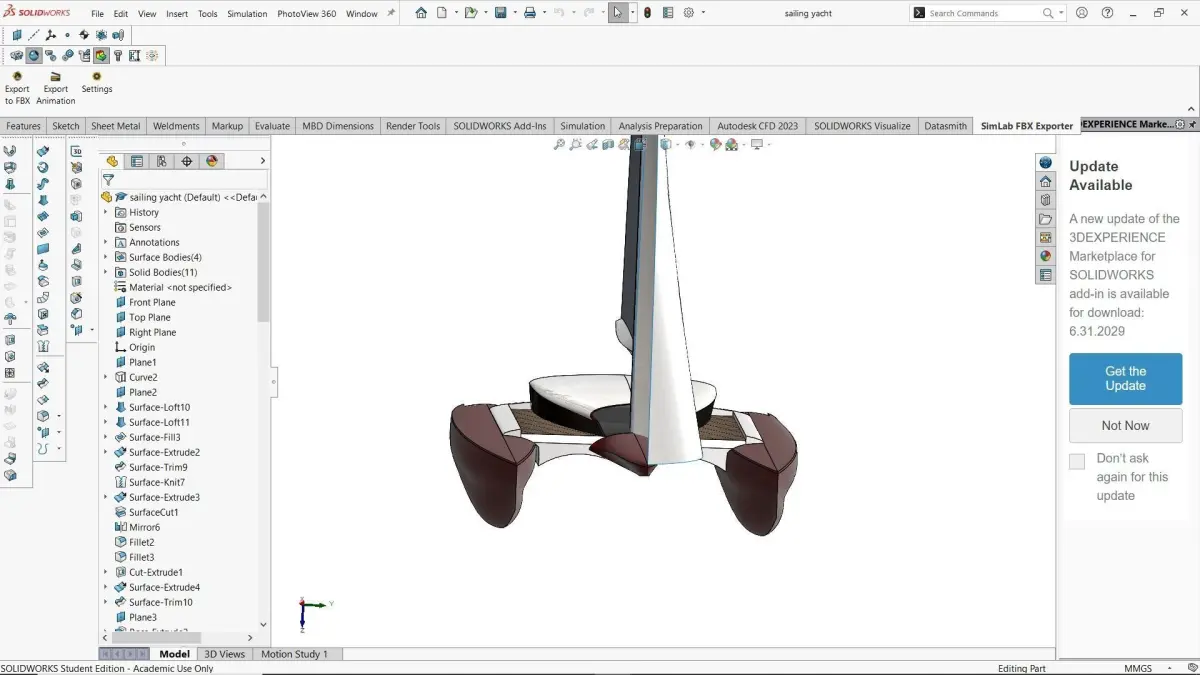
Task: Open the File menu
Action: point(98,14)
